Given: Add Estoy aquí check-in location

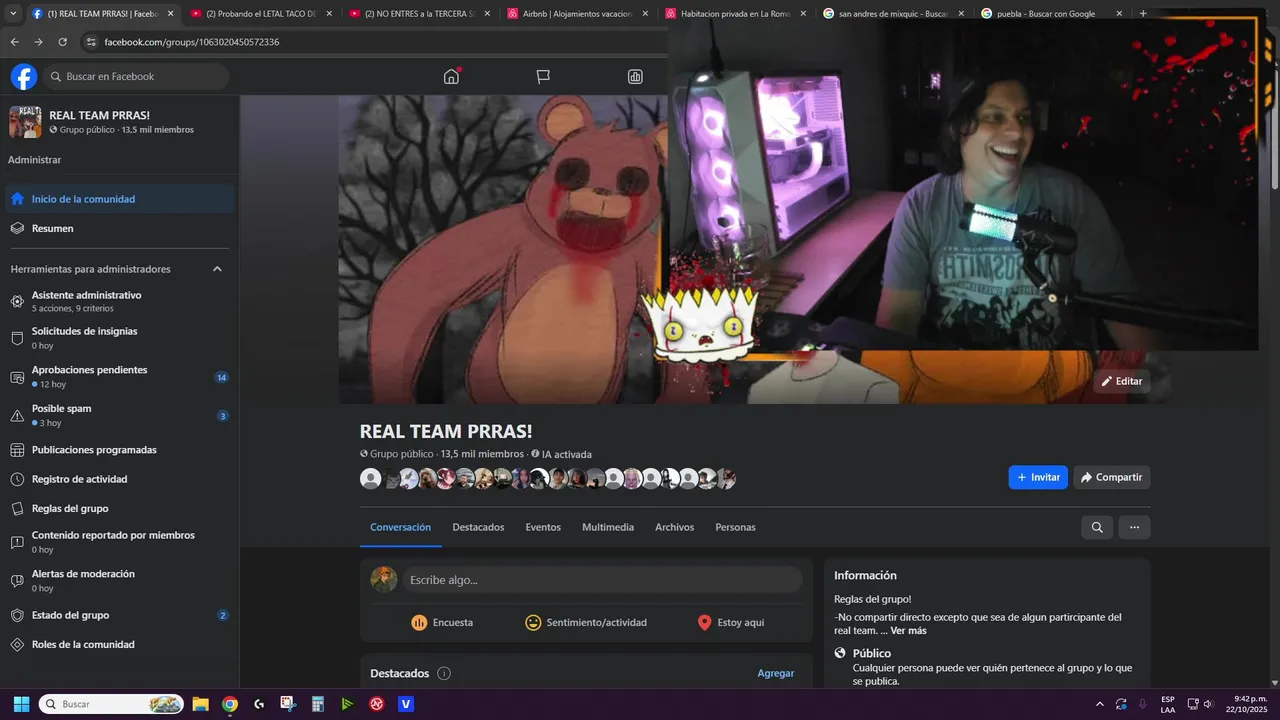Looking at the screenshot, I should click(x=731, y=622).
